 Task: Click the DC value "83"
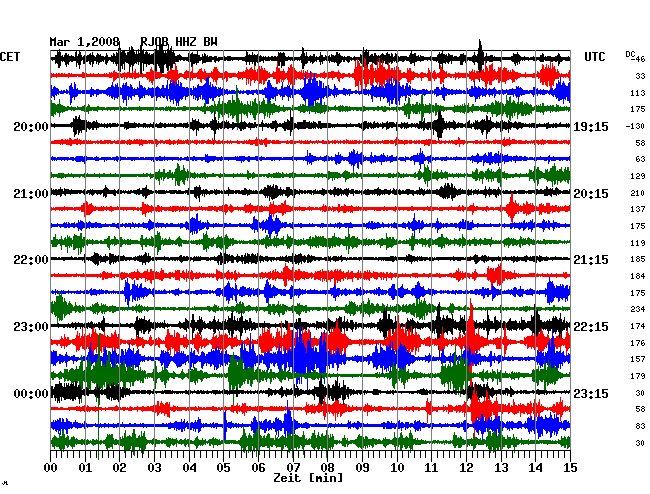(640, 426)
